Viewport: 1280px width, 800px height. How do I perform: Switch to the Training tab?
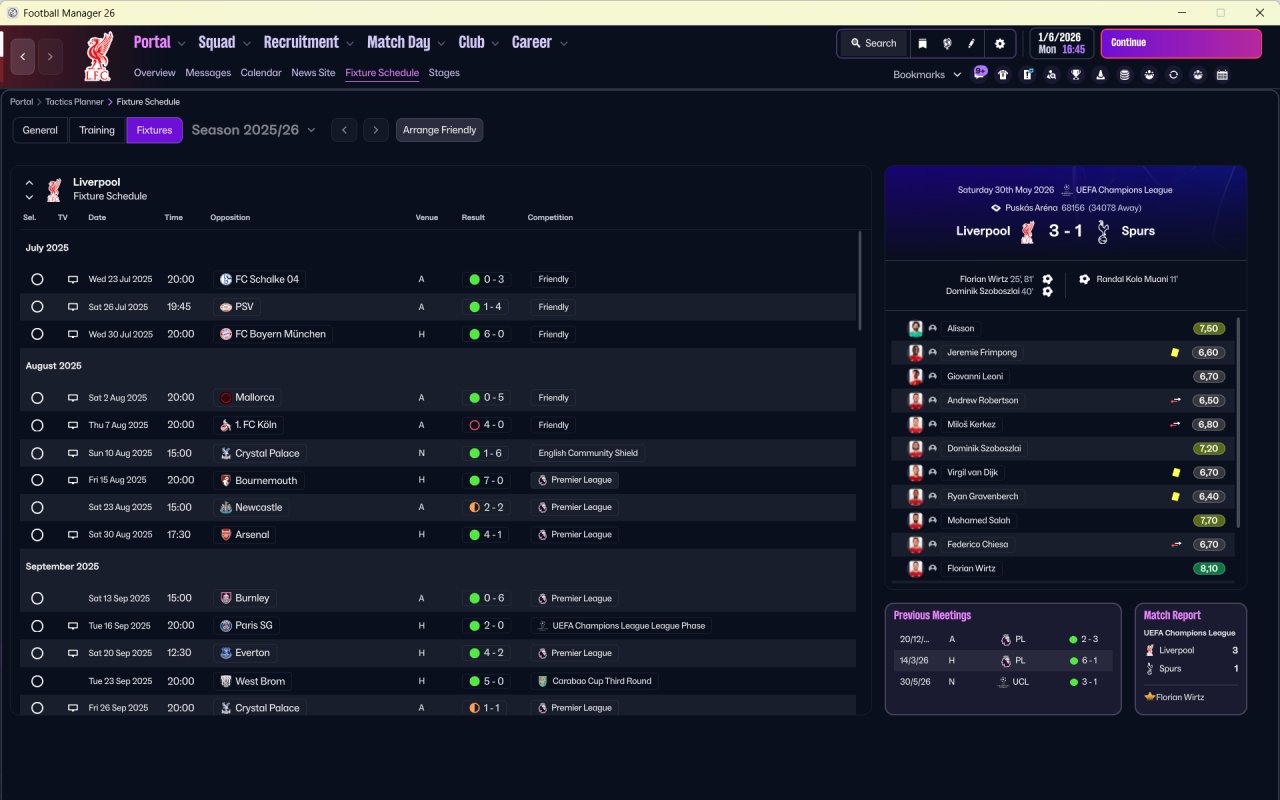97,130
